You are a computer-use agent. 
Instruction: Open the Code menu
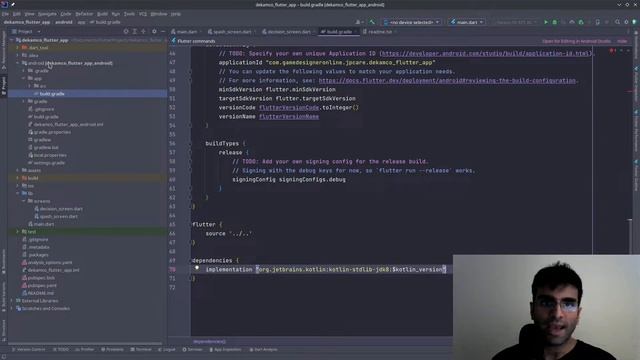pyautogui.click(x=66, y=14)
